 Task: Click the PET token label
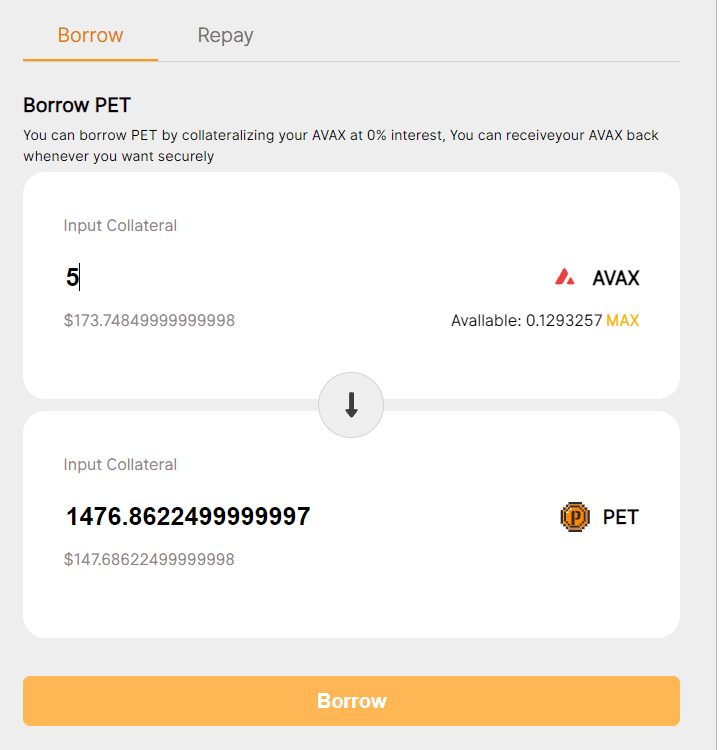(x=620, y=517)
